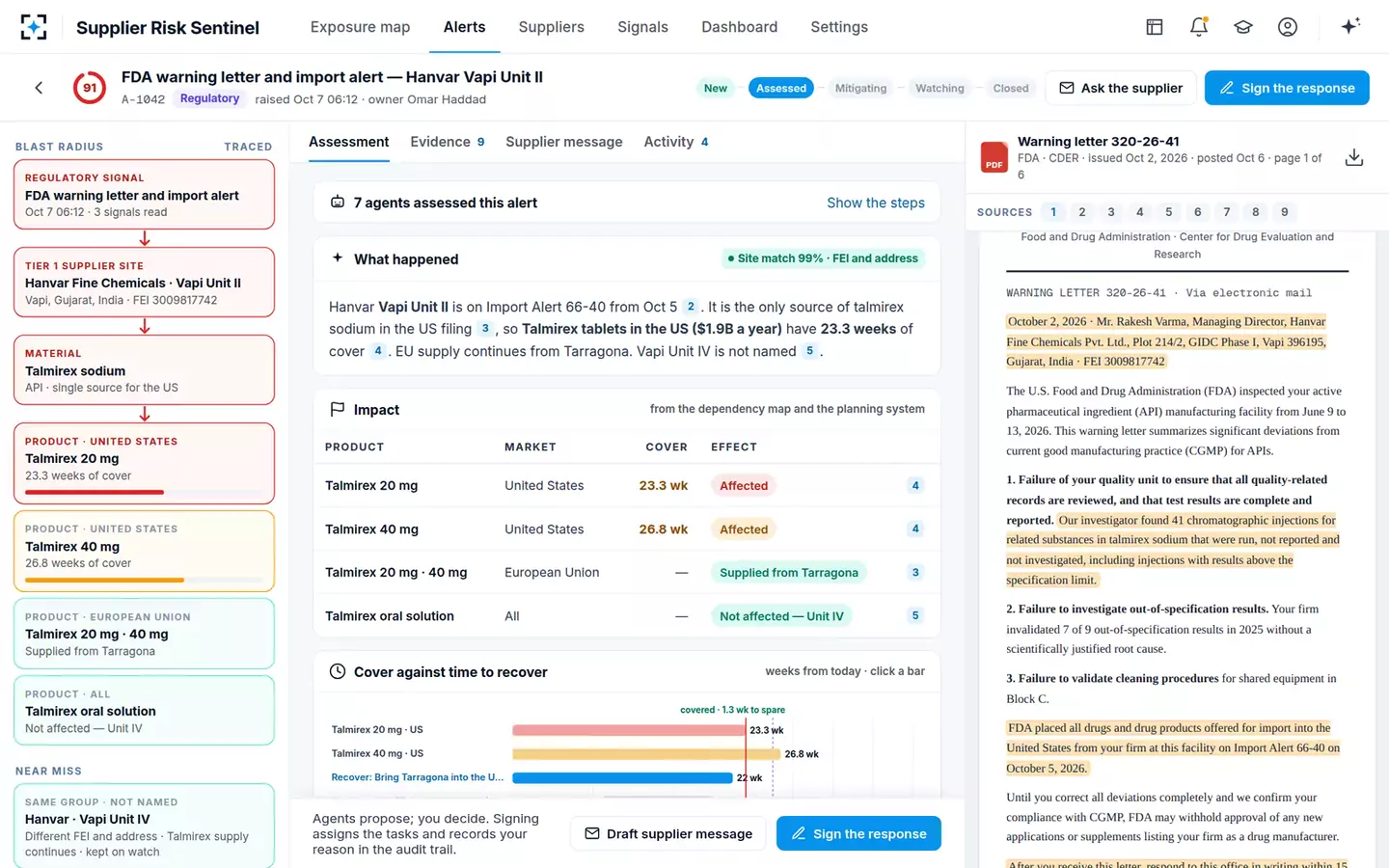The image size is (1389, 868).
Task: Open the sparkle AI assistant icon
Action: pos(1350,26)
